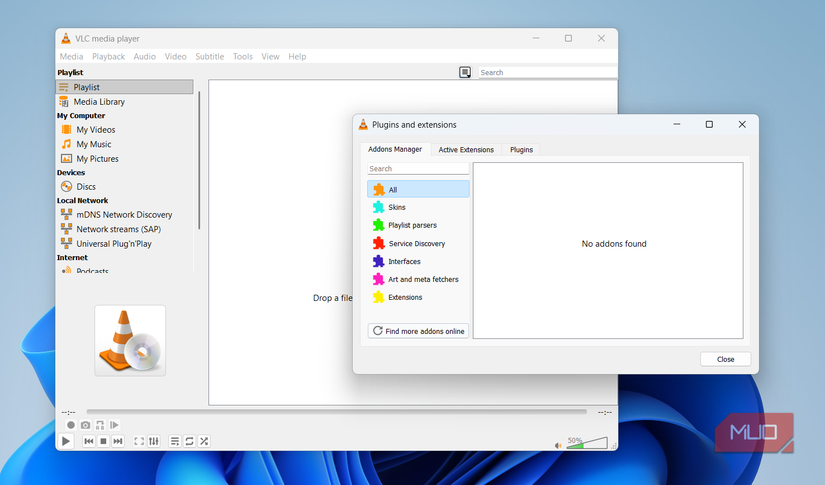Open the Audio menu
The height and width of the screenshot is (485, 825).
pyautogui.click(x=145, y=56)
